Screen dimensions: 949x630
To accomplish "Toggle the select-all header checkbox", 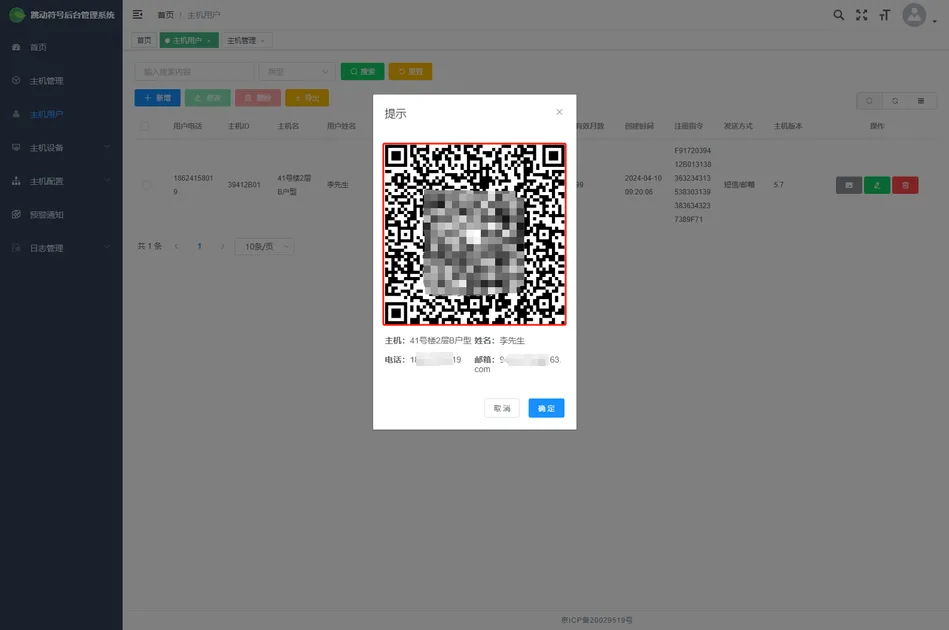I will (145, 126).
